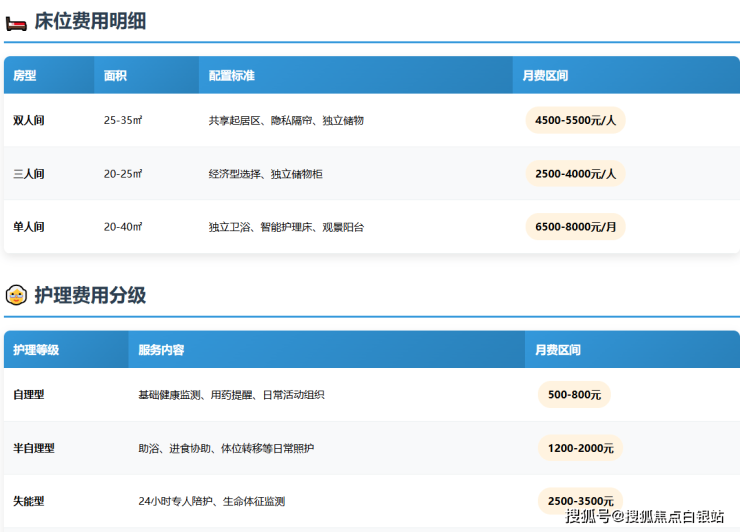
Task: Click the 搜狐号@搜狐焦点白银站 watermark
Action: click(x=645, y=516)
